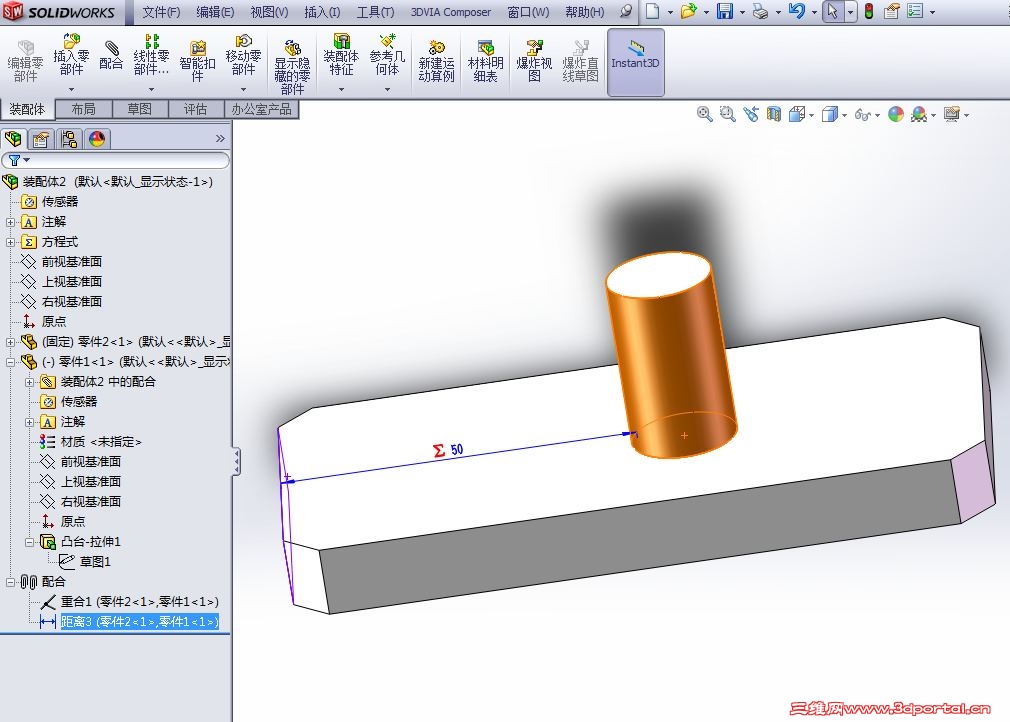Click the Print icon

pos(760,11)
